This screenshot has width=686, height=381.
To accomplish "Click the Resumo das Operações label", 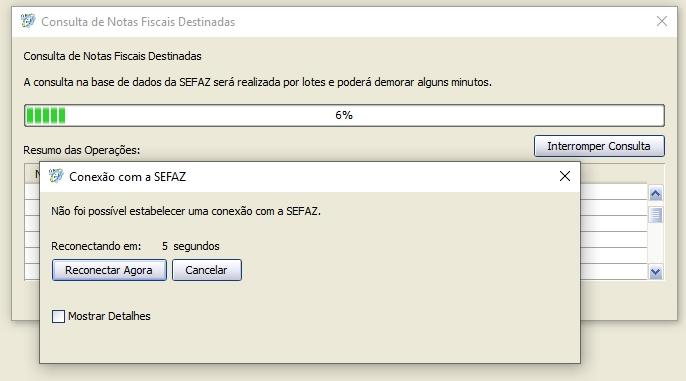I will pos(81,150).
